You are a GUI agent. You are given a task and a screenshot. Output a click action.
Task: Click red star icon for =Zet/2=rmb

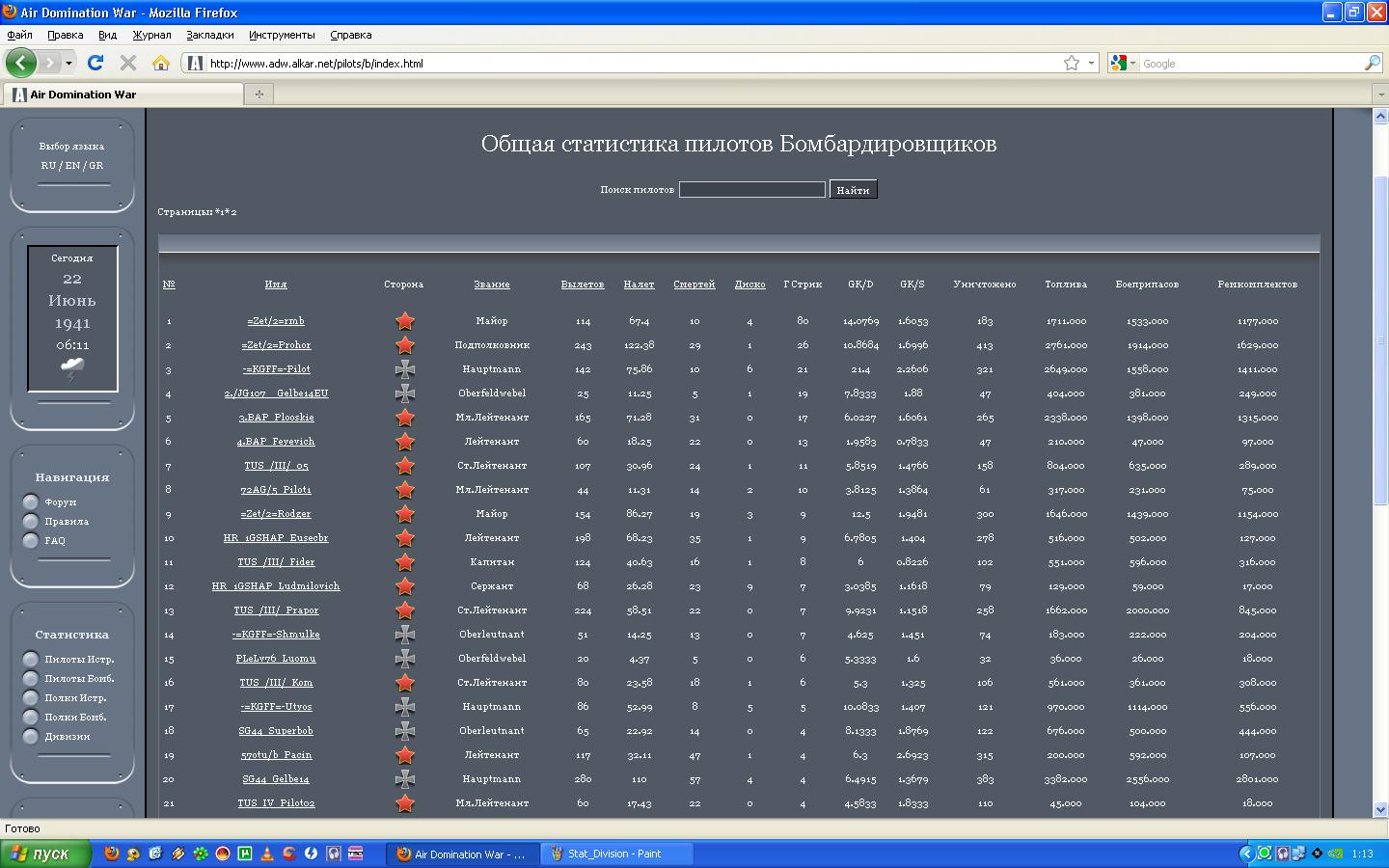405,321
